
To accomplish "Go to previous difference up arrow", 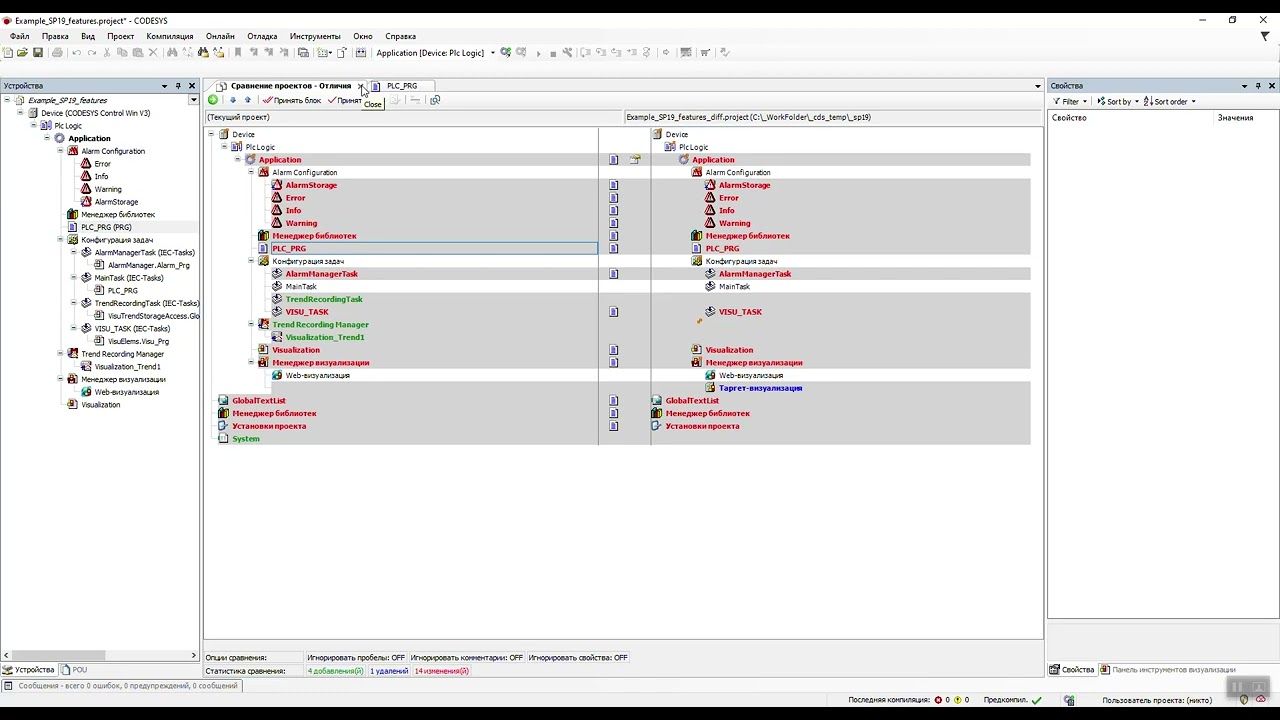I will [x=247, y=100].
